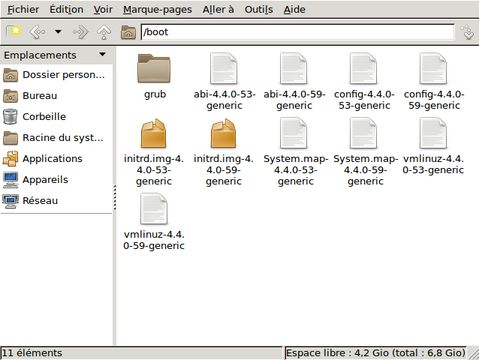Open the Outils menu

click(x=259, y=9)
